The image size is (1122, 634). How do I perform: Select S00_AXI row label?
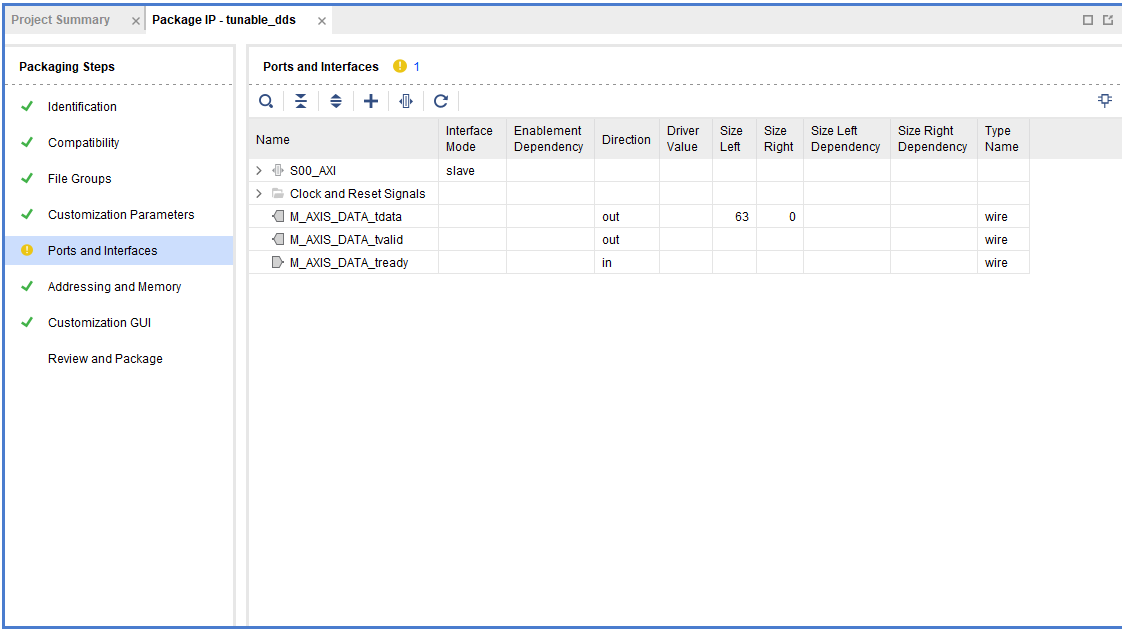click(313, 171)
